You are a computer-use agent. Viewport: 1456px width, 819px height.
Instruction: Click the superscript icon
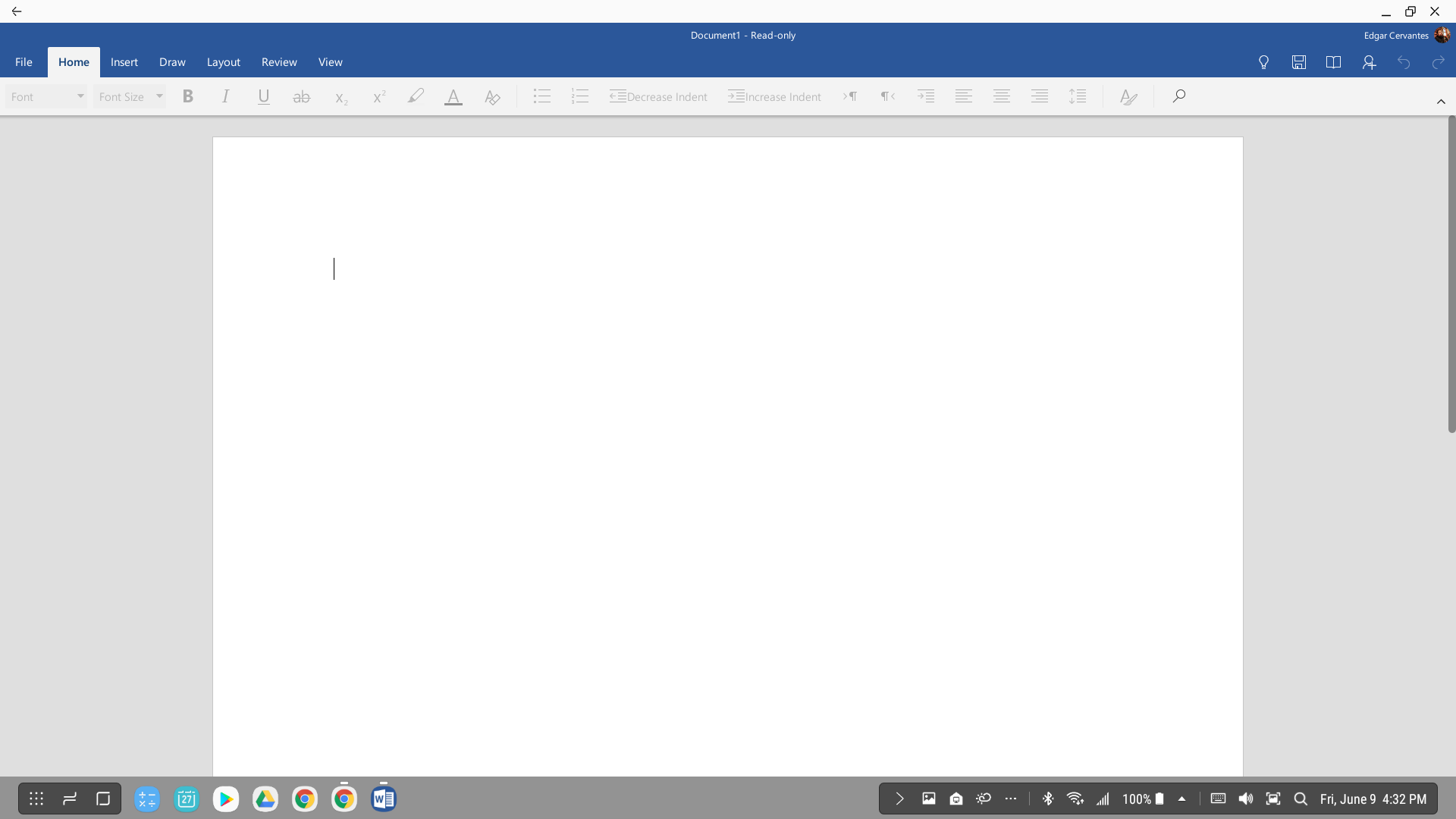pyautogui.click(x=378, y=96)
